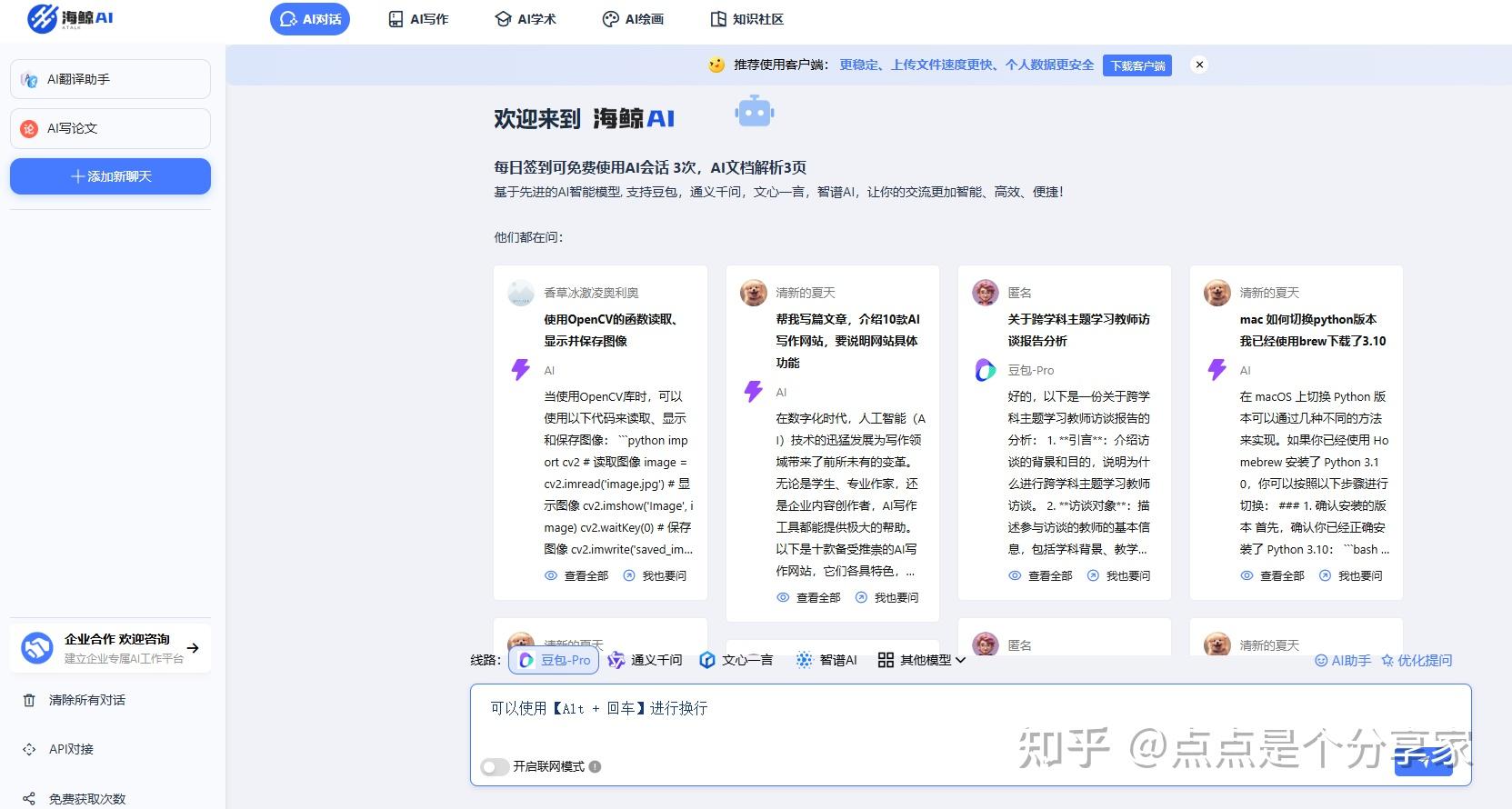1512x809 pixels.
Task: Click the 添加新聊天 button
Action: point(110,176)
